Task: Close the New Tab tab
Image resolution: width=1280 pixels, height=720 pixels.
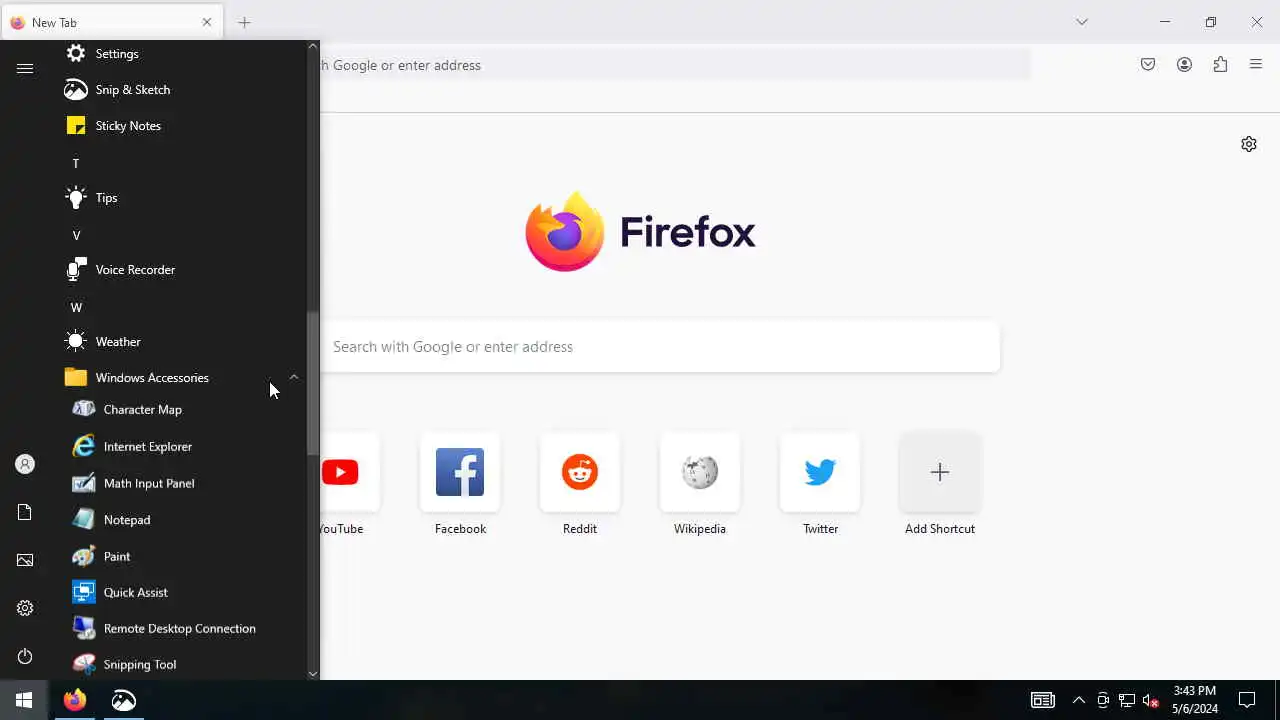Action: 207,22
